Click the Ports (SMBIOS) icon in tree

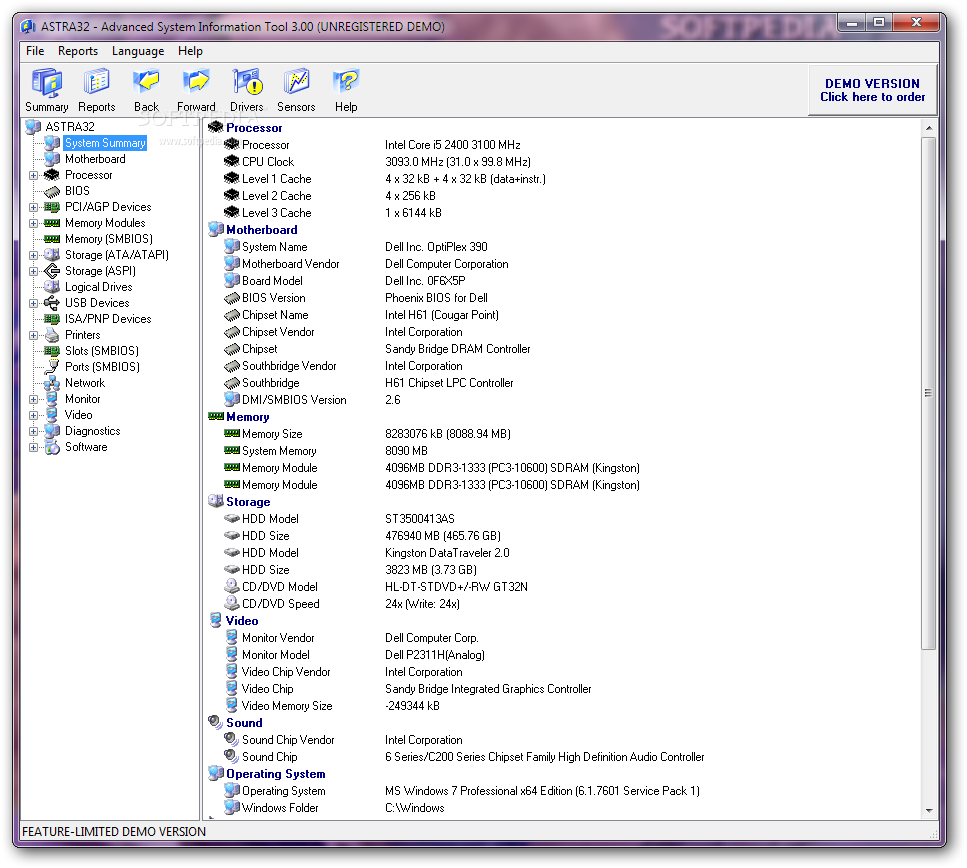(52, 367)
